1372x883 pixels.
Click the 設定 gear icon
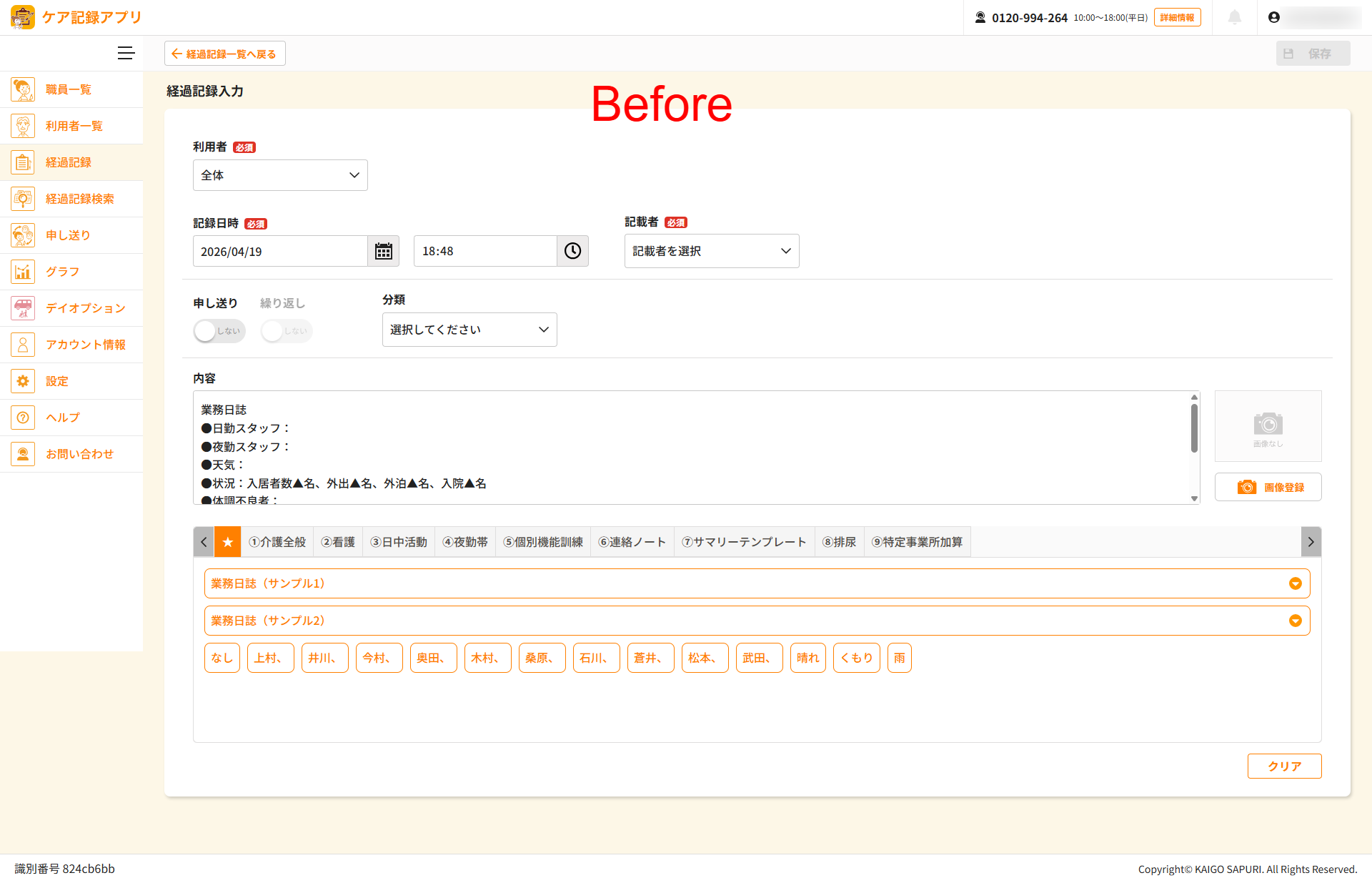[x=23, y=381]
